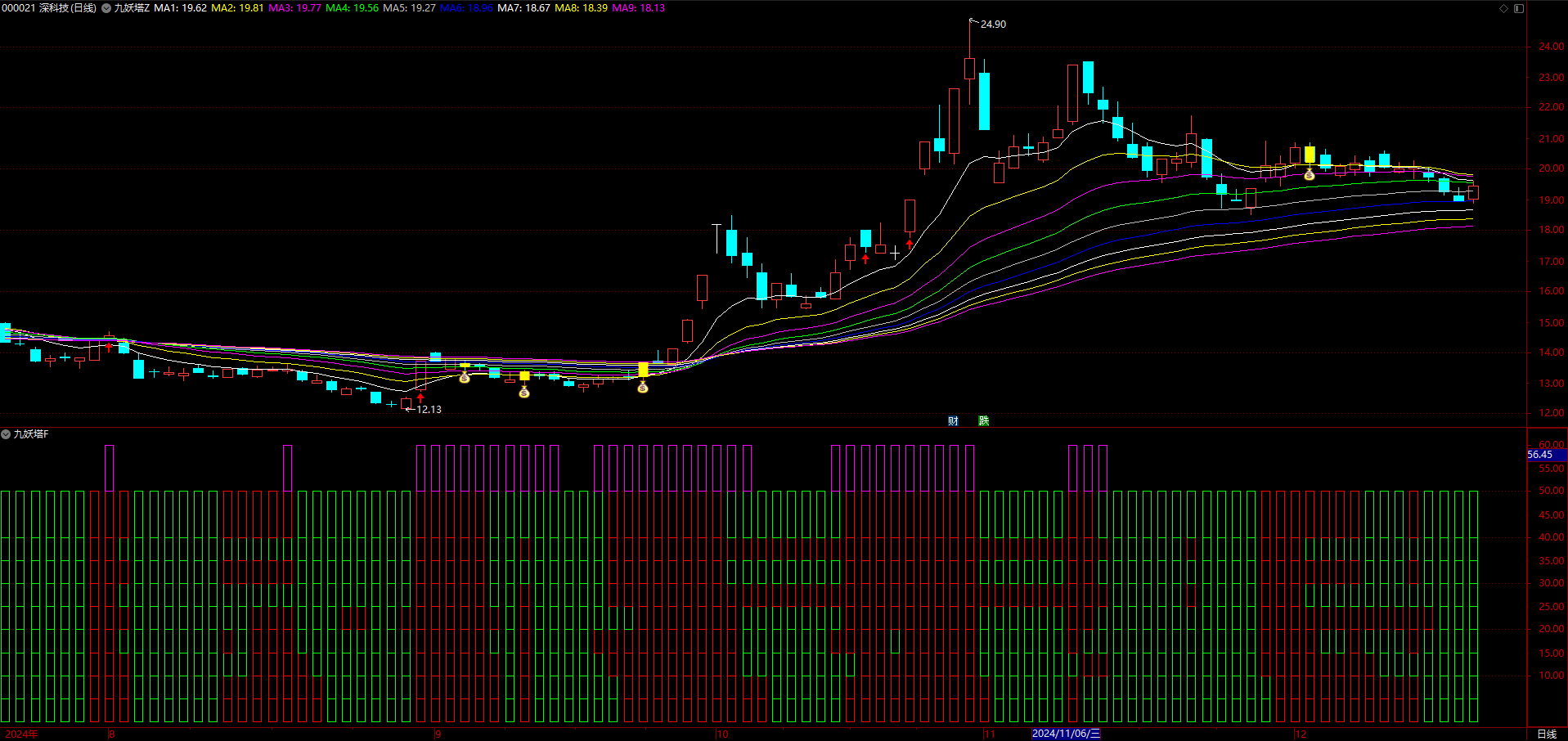Click the money-bag signal at consolidation breakout
Image resolution: width=1568 pixels, height=741 pixels.
pyautogui.click(x=643, y=387)
